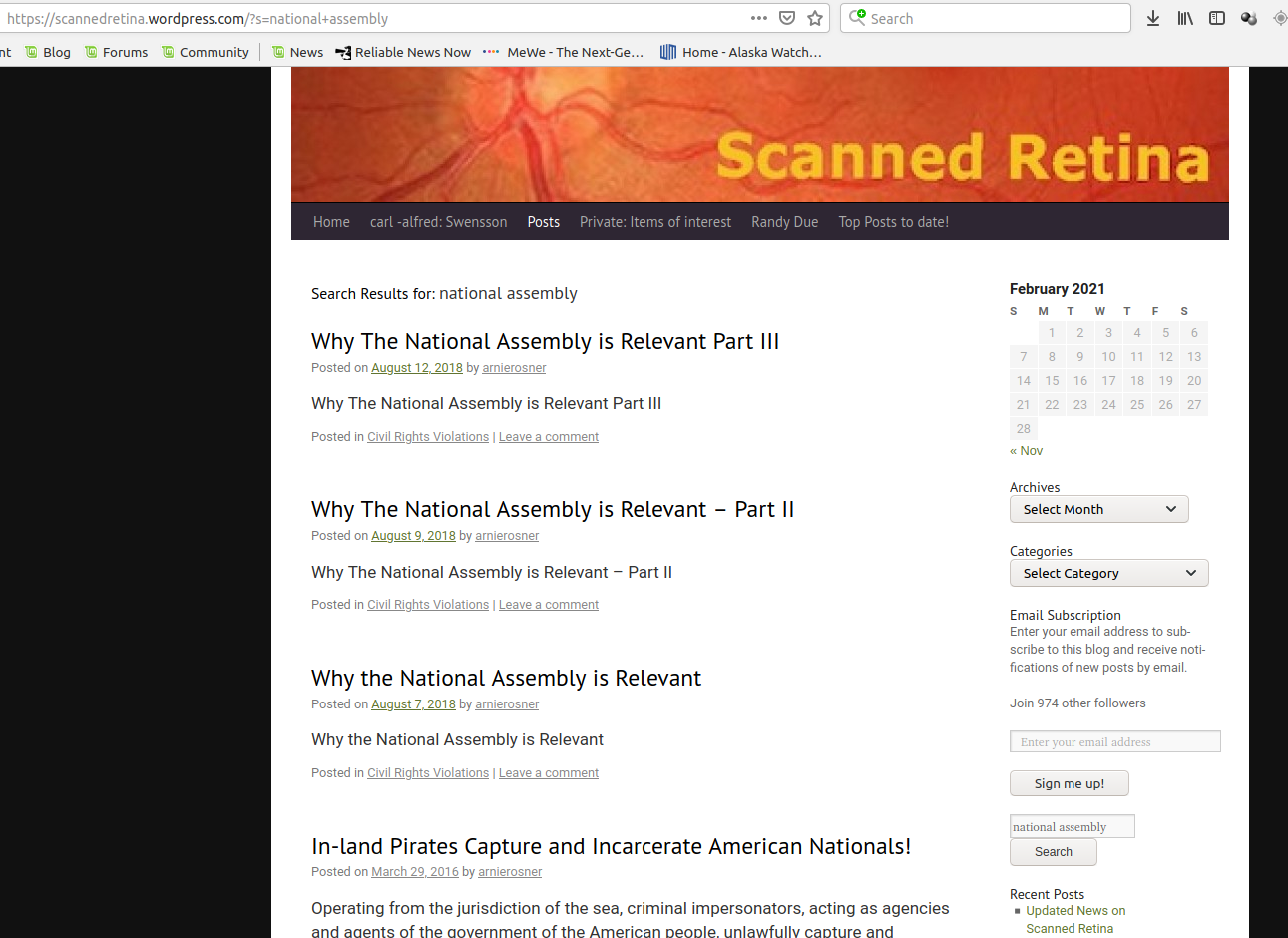Expand the Select Category dropdown
Image resolution: width=1288 pixels, height=938 pixels.
1108,573
